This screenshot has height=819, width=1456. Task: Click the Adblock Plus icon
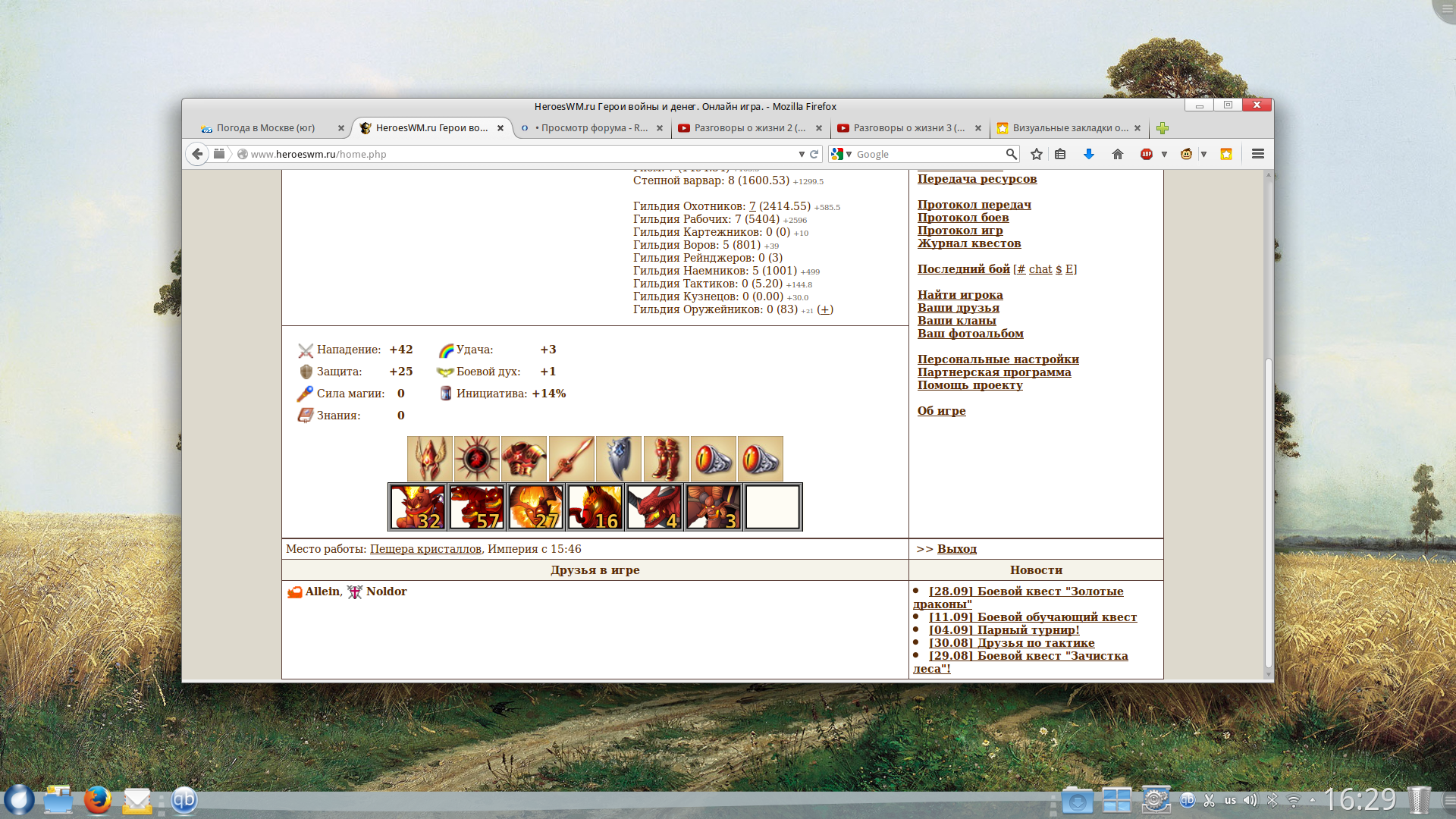(1147, 154)
